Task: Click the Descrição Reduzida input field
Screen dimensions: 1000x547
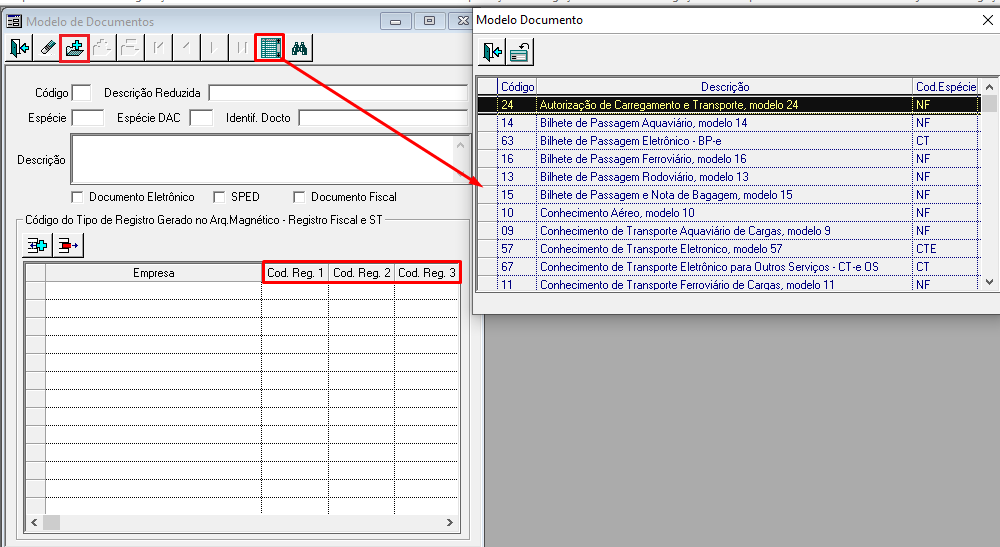Action: click(337, 93)
